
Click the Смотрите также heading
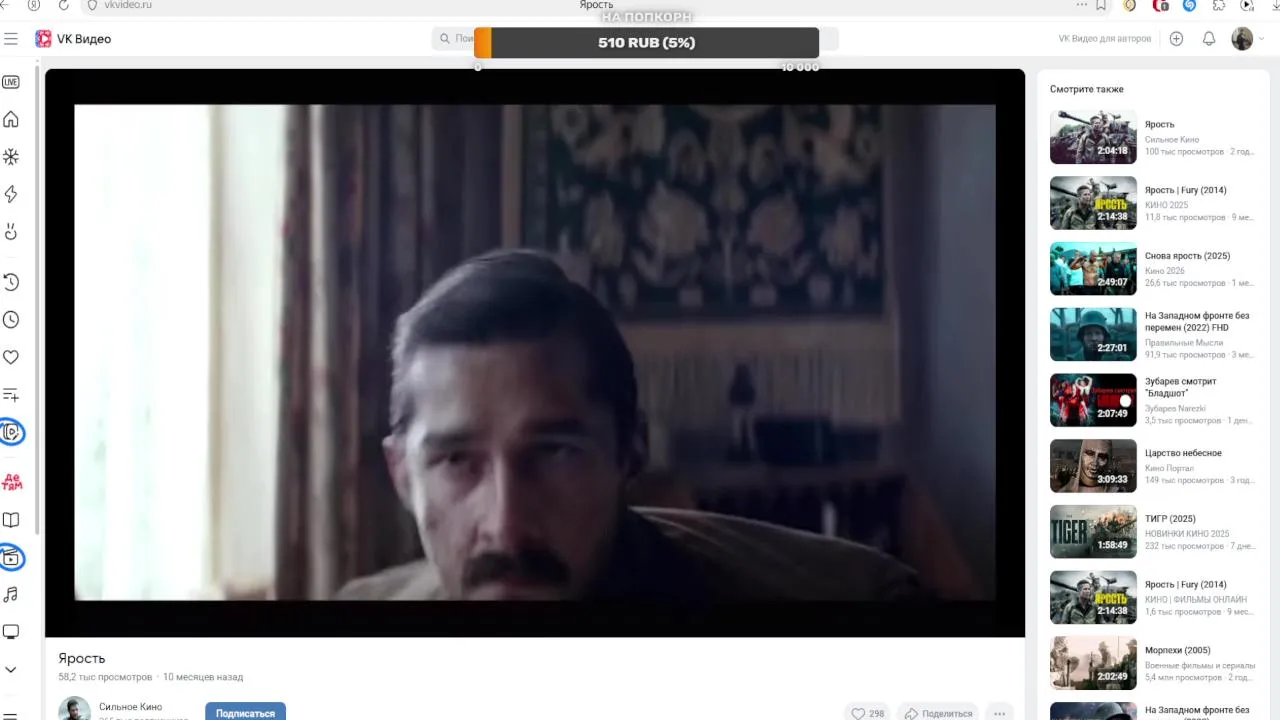coord(1086,89)
